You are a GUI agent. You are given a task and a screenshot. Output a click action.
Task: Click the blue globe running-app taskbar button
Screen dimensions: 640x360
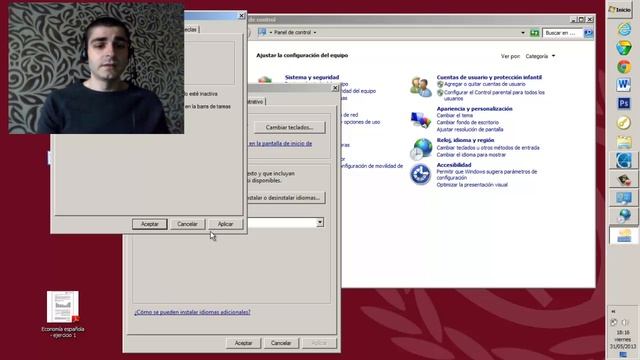(624, 160)
